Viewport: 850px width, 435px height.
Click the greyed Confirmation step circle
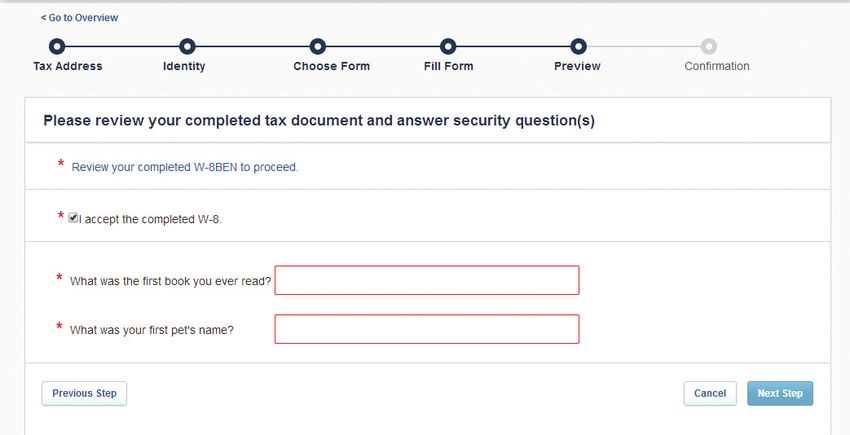pyautogui.click(x=709, y=46)
